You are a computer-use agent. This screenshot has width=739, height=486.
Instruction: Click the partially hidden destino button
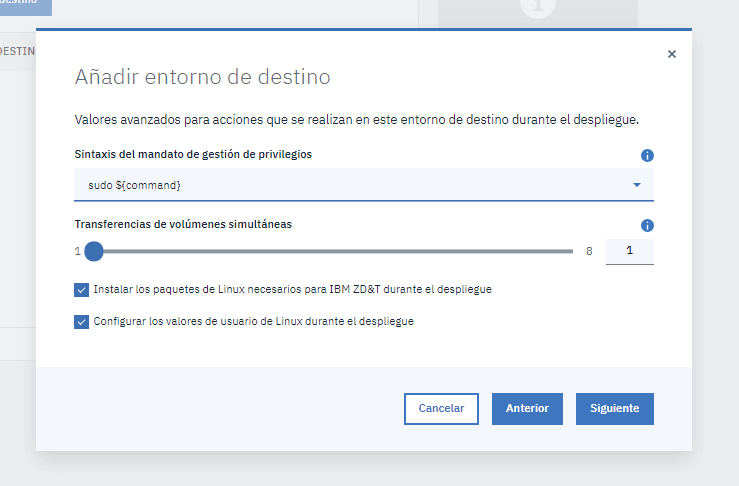point(25,6)
